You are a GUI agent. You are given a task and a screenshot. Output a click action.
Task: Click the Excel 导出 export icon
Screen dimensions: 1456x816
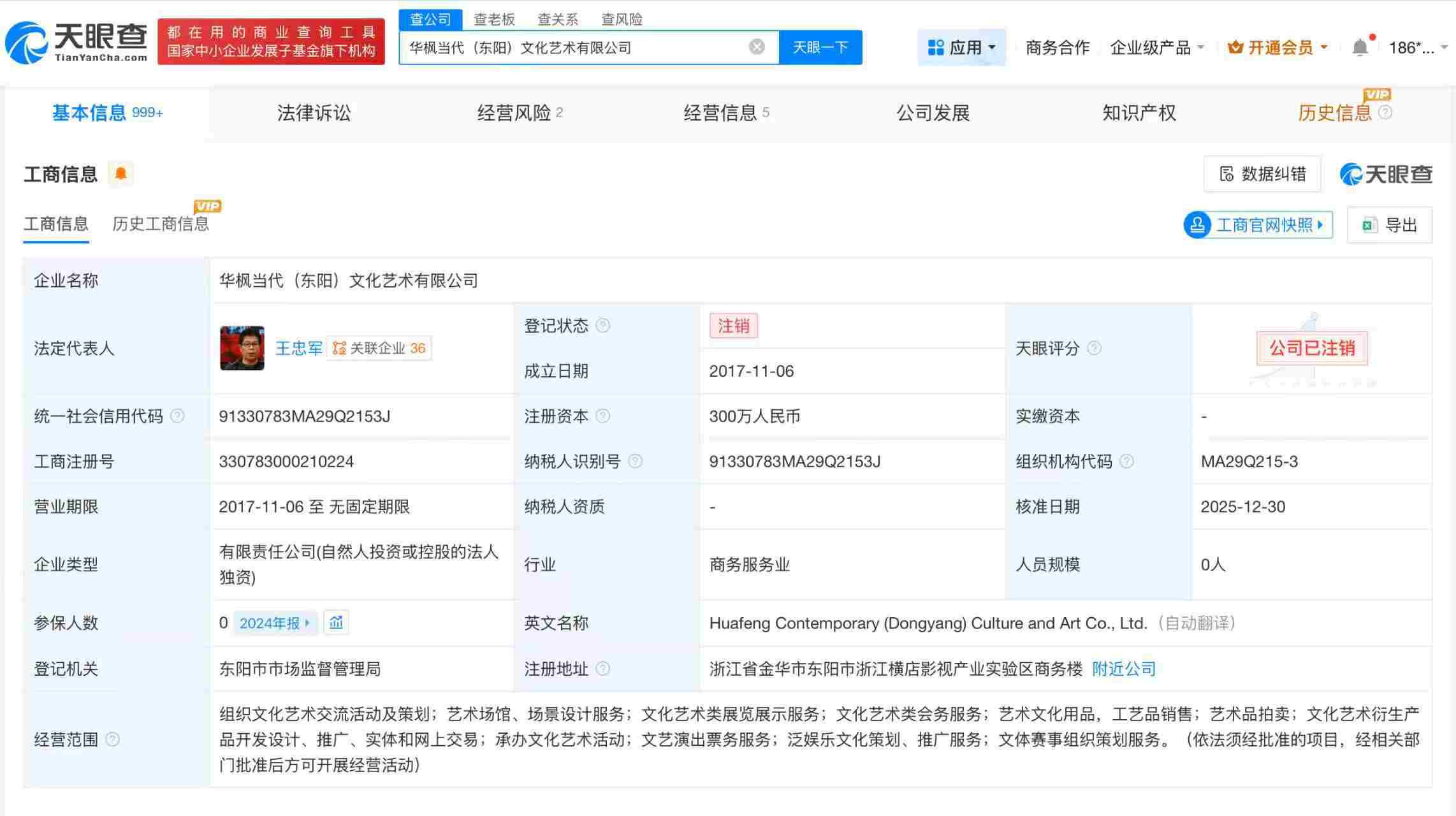[1368, 225]
